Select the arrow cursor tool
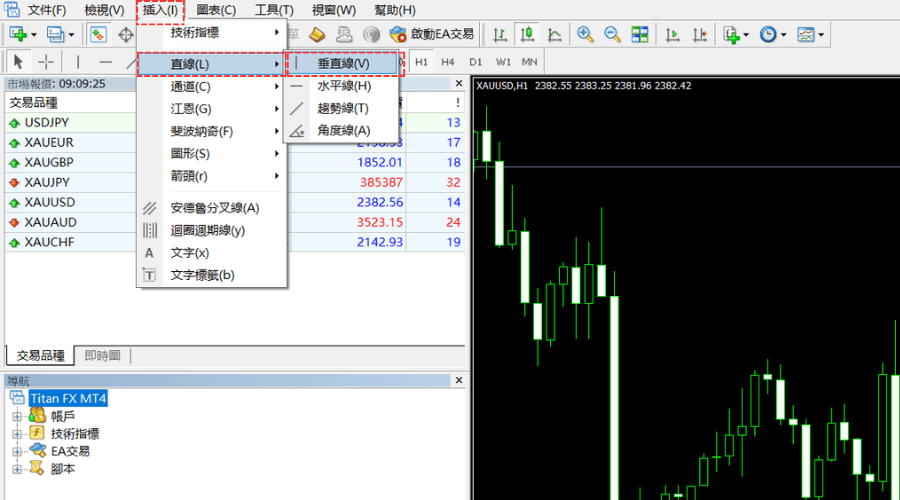Image resolution: width=900 pixels, height=500 pixels. coord(19,62)
